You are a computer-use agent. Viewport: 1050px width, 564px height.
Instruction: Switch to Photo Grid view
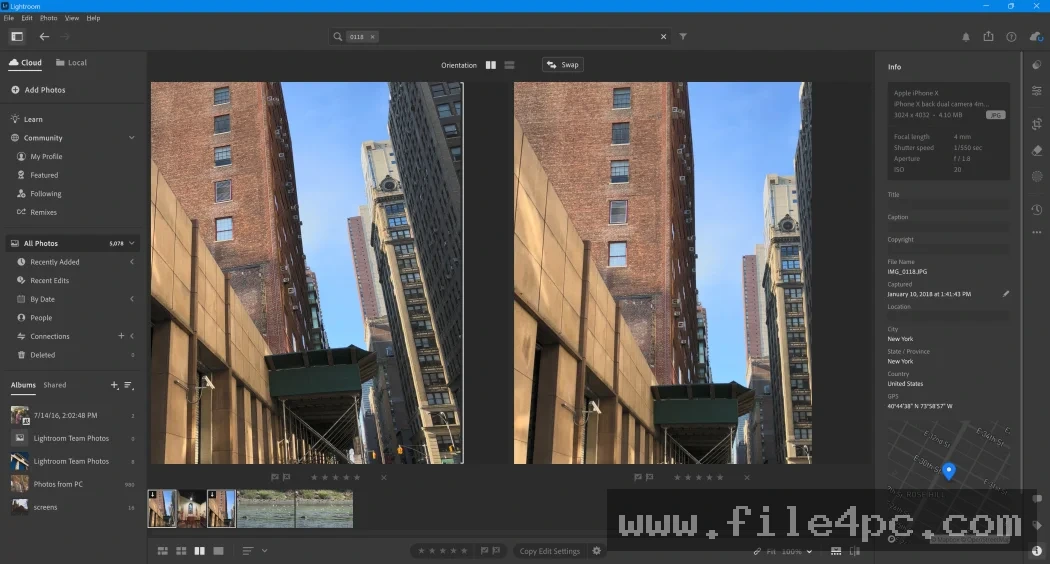(163, 551)
